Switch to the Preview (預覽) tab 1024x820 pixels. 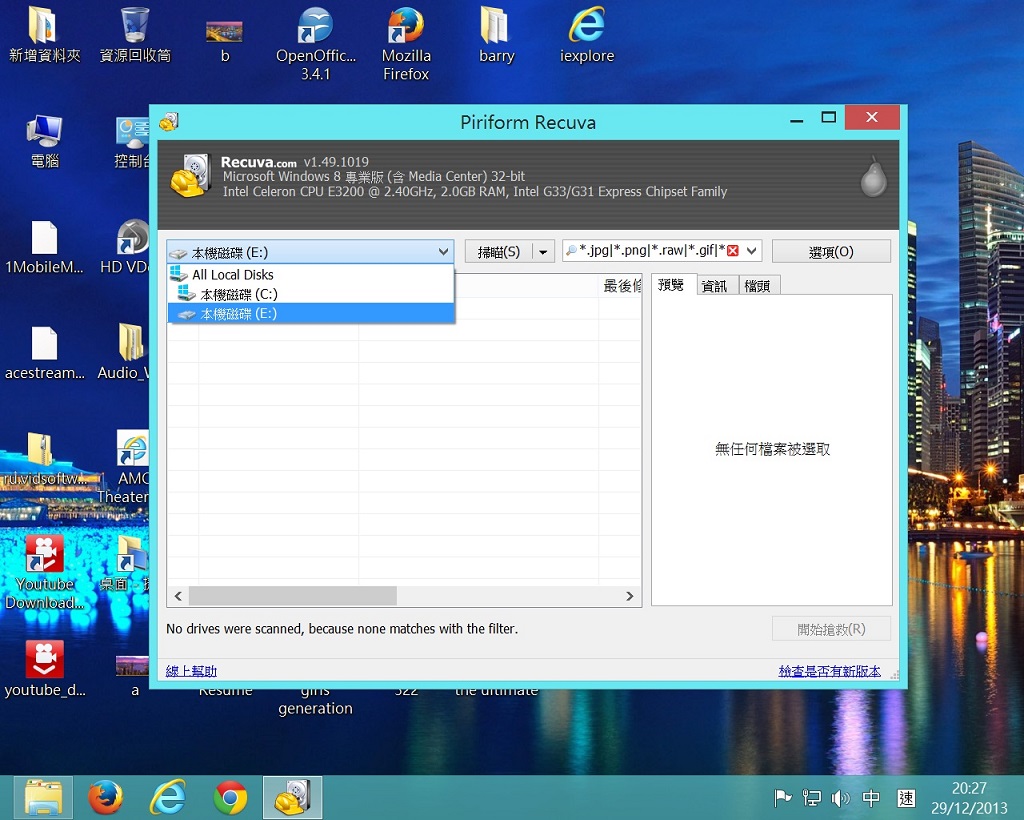tap(672, 285)
